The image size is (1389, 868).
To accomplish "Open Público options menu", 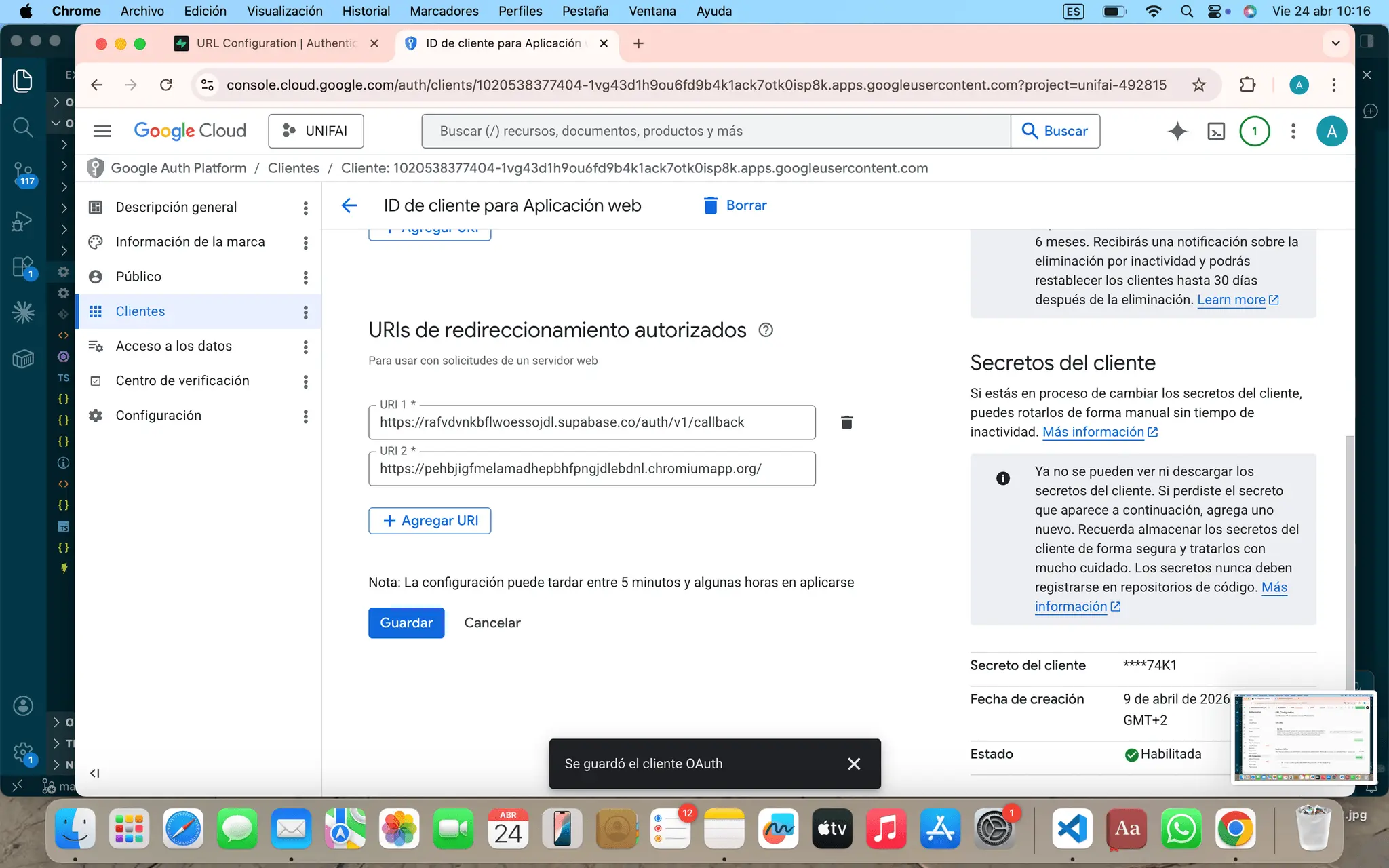I will (x=306, y=277).
